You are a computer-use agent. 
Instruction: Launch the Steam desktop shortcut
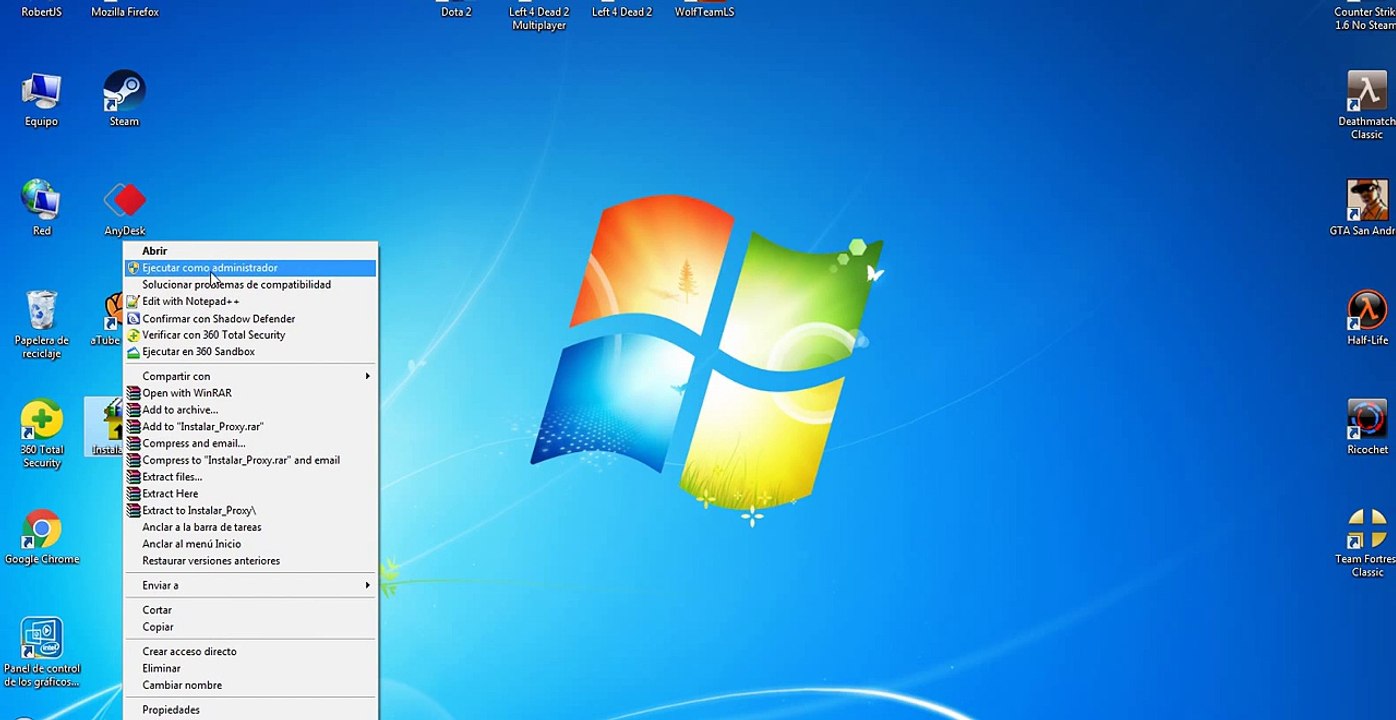(124, 99)
